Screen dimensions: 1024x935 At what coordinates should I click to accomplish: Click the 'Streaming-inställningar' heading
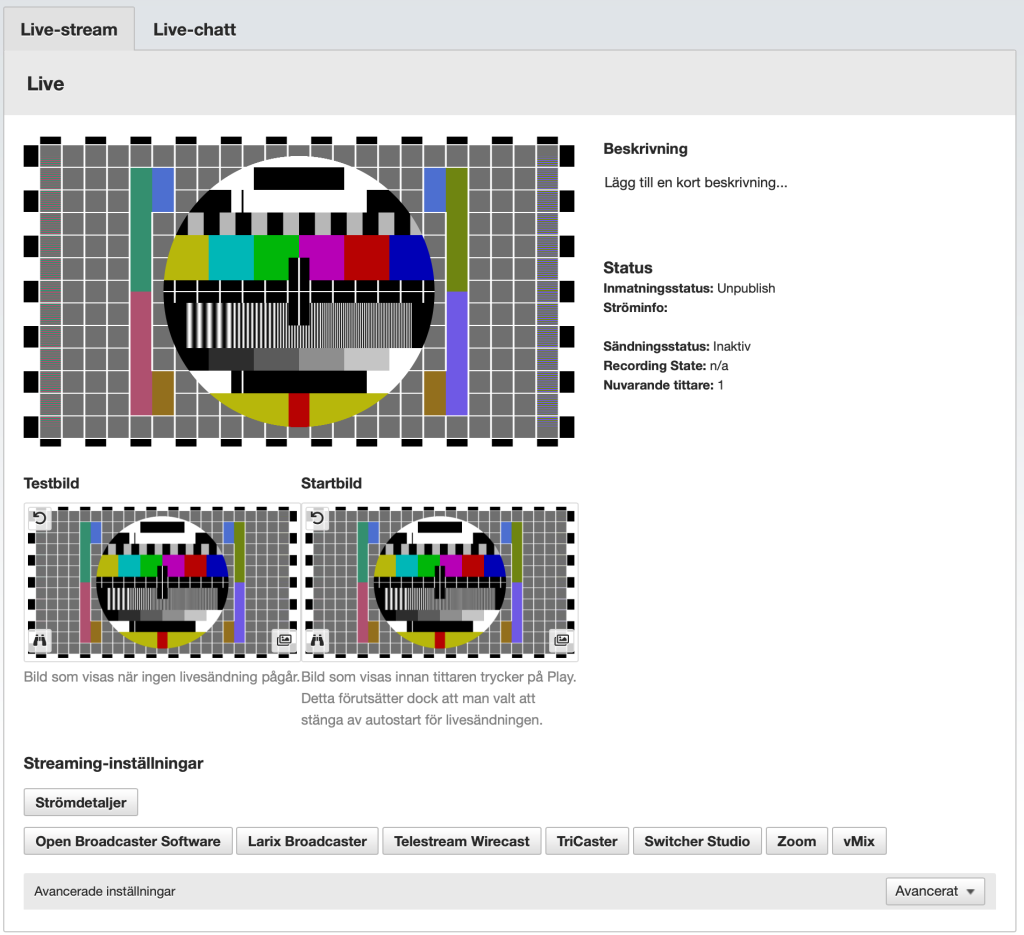[x=114, y=763]
